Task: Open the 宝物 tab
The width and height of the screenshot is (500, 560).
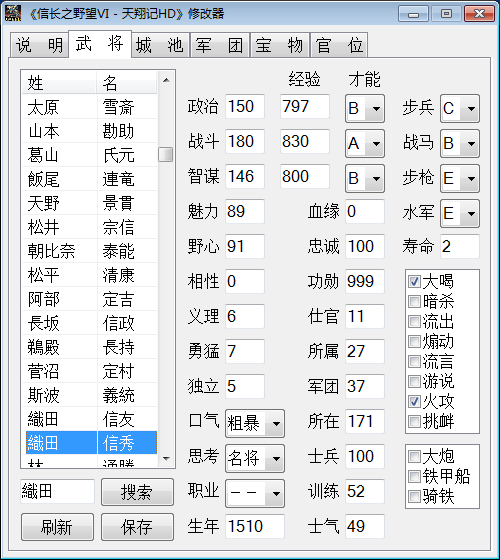Action: pyautogui.click(x=280, y=45)
